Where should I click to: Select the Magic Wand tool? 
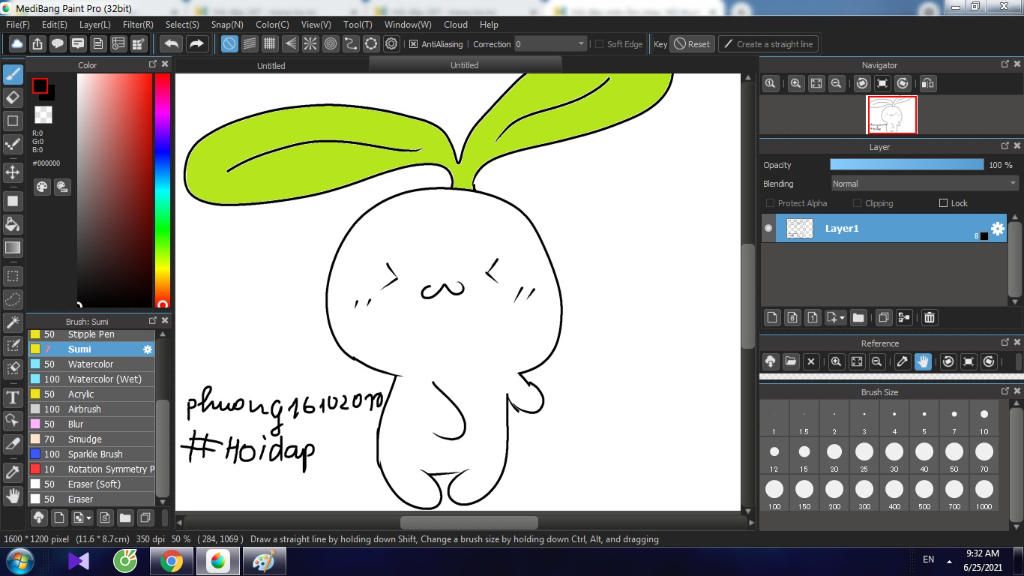click(x=12, y=323)
